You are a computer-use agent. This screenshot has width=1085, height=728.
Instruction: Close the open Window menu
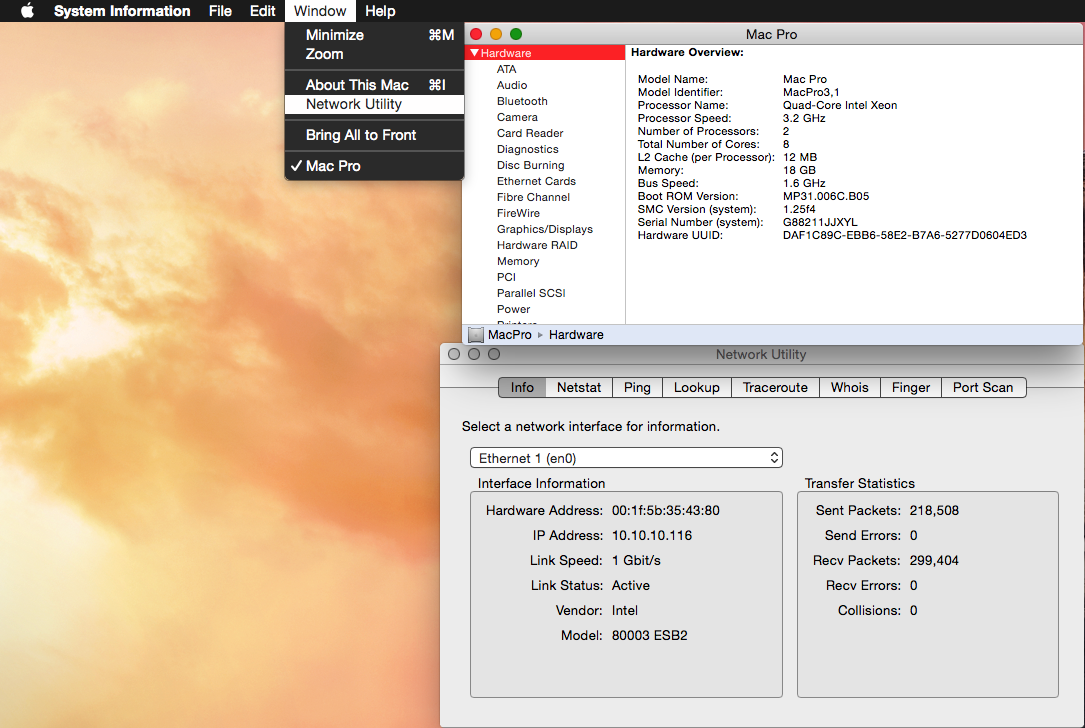(x=320, y=11)
